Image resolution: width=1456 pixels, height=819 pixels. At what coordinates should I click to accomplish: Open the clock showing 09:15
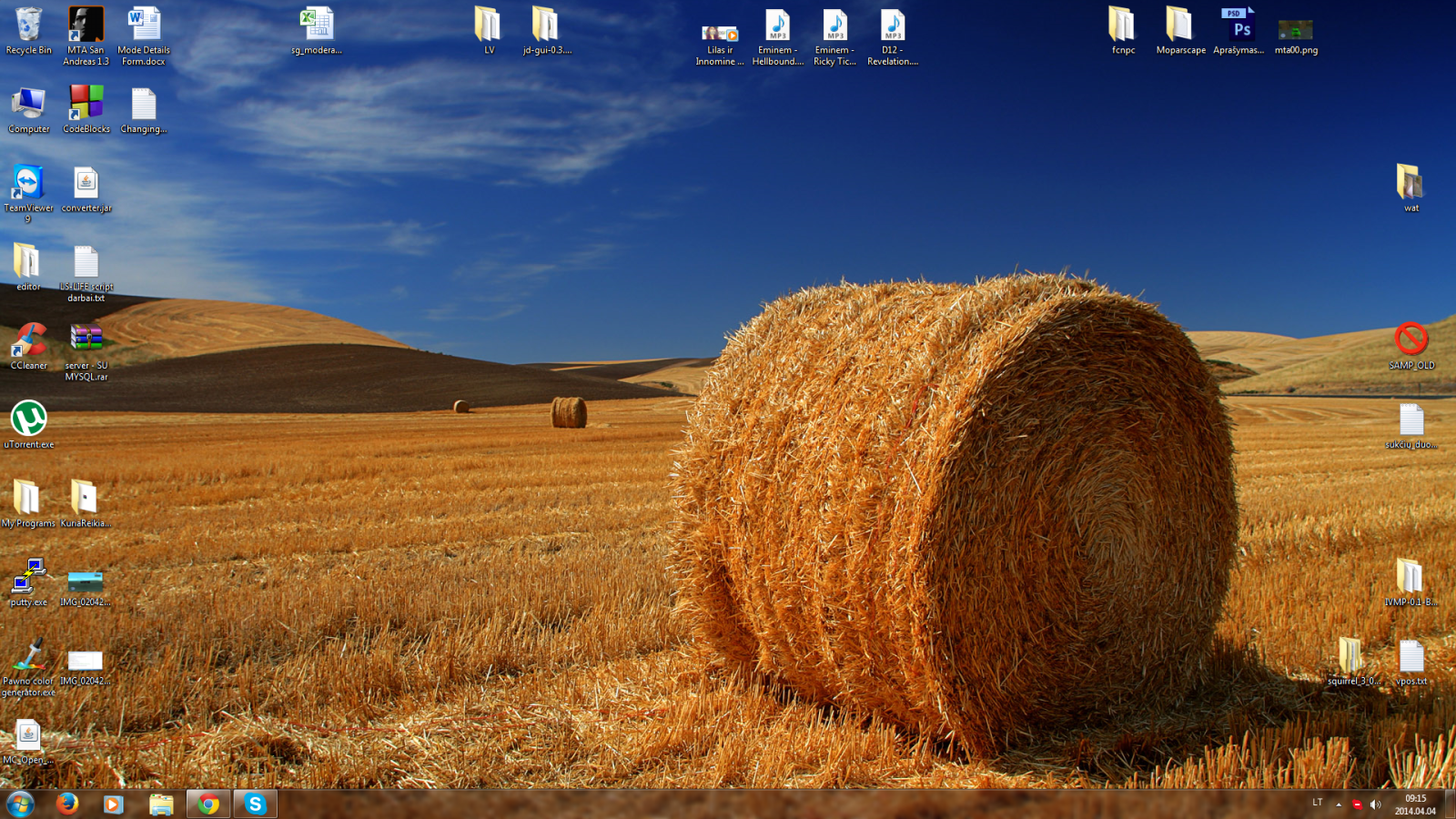point(1415,804)
